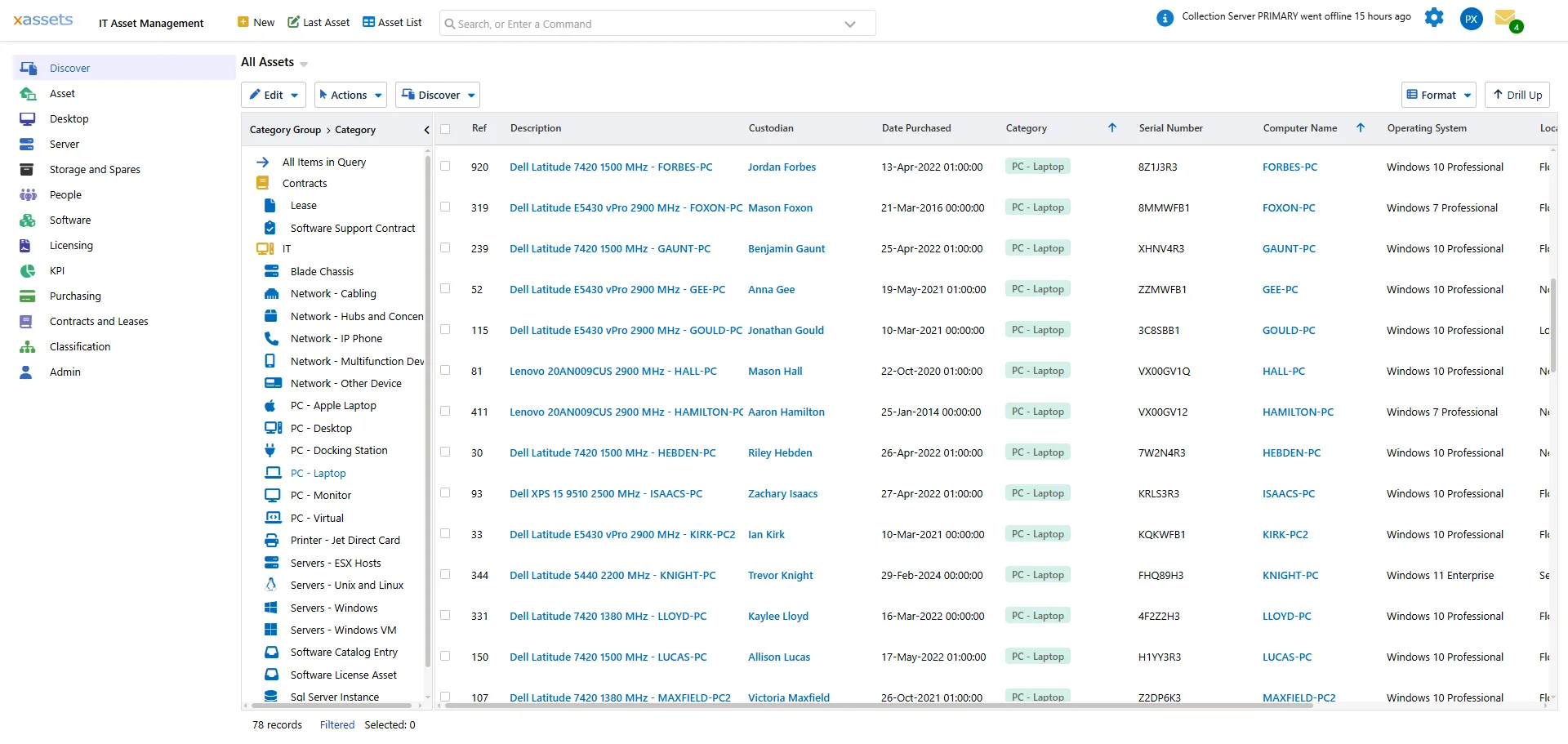Check the row 115 GOULD-PC checkbox
The image size is (1568, 744).
click(445, 329)
